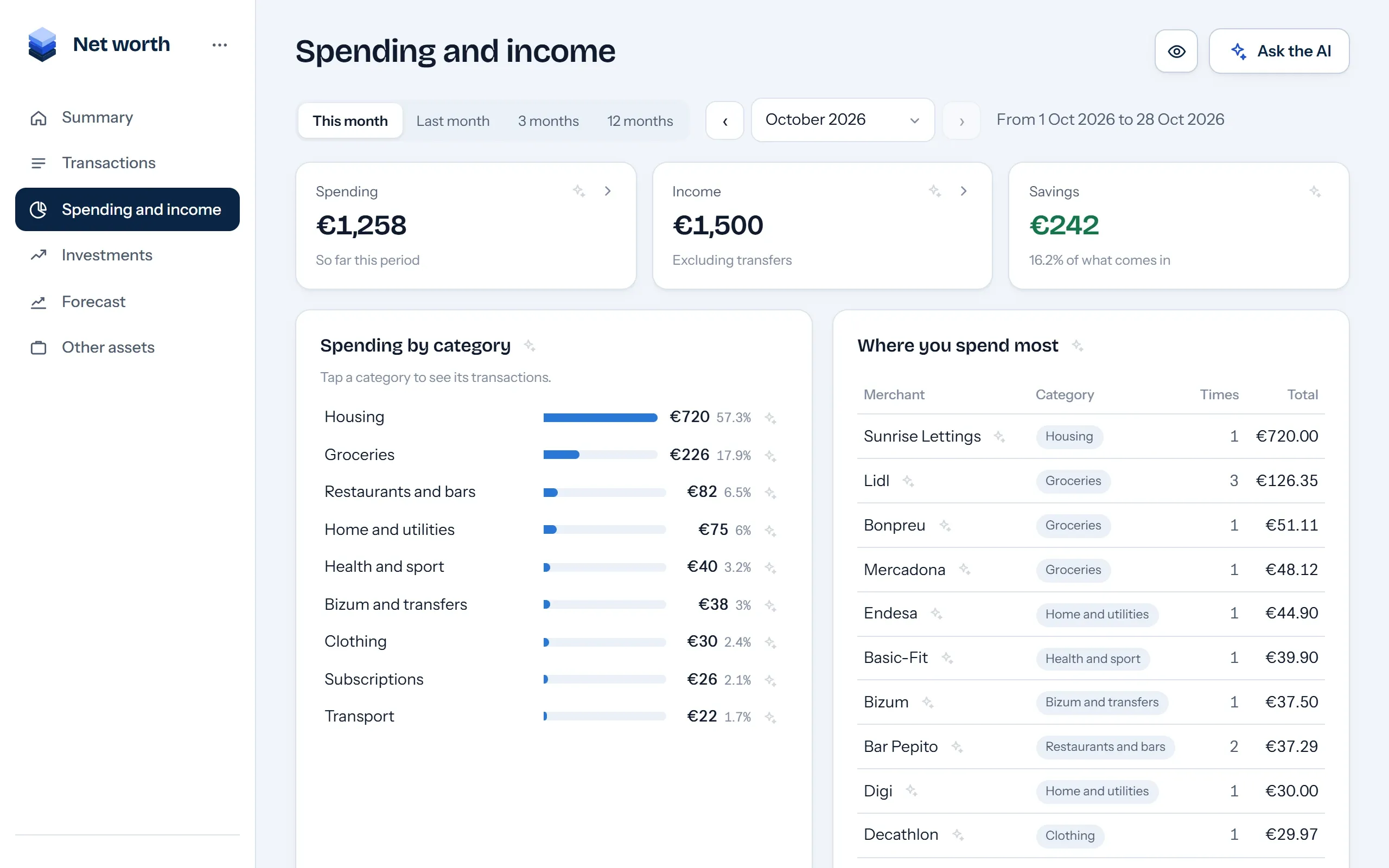Switch to the 3 months tab

click(x=548, y=120)
